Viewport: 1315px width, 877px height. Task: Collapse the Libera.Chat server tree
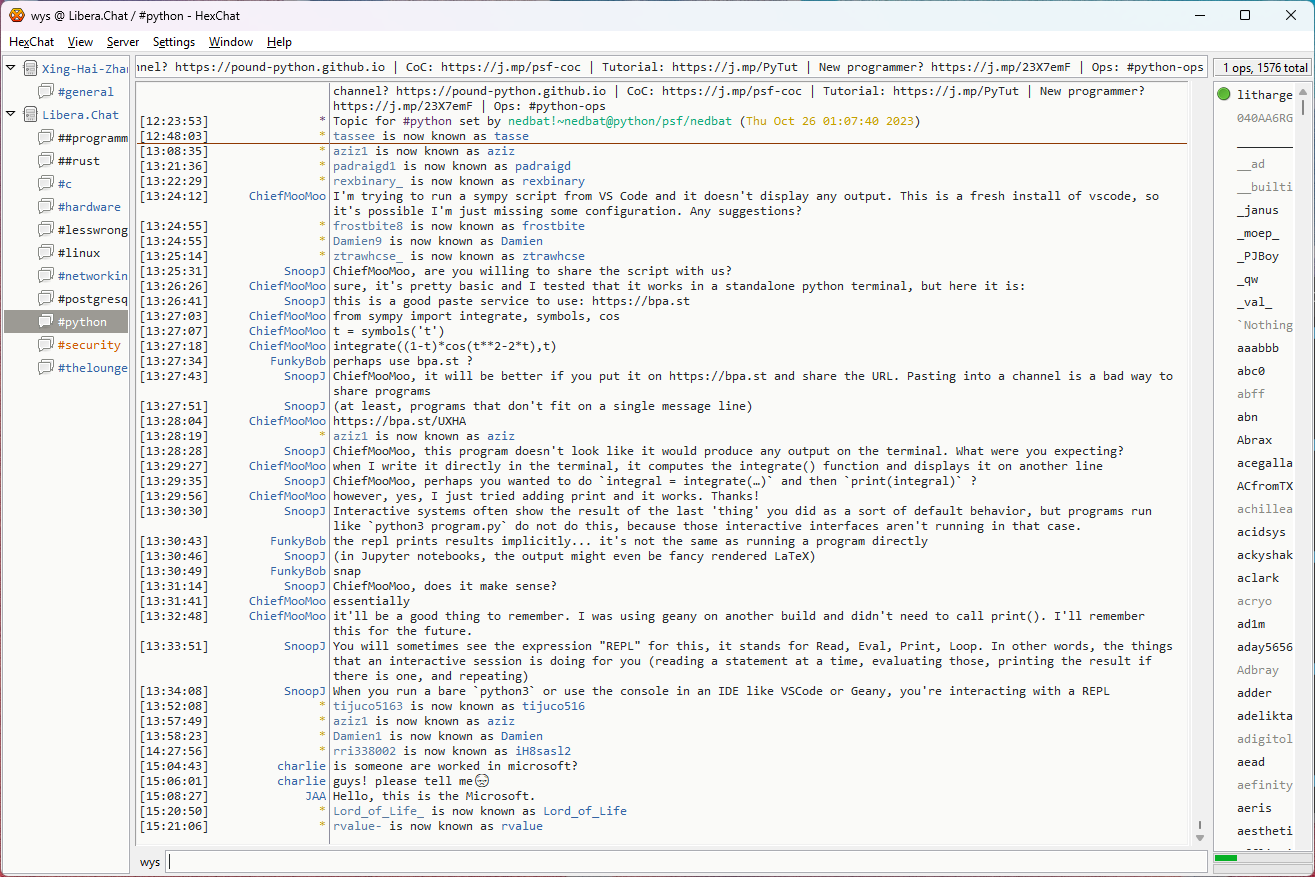pyautogui.click(x=11, y=115)
